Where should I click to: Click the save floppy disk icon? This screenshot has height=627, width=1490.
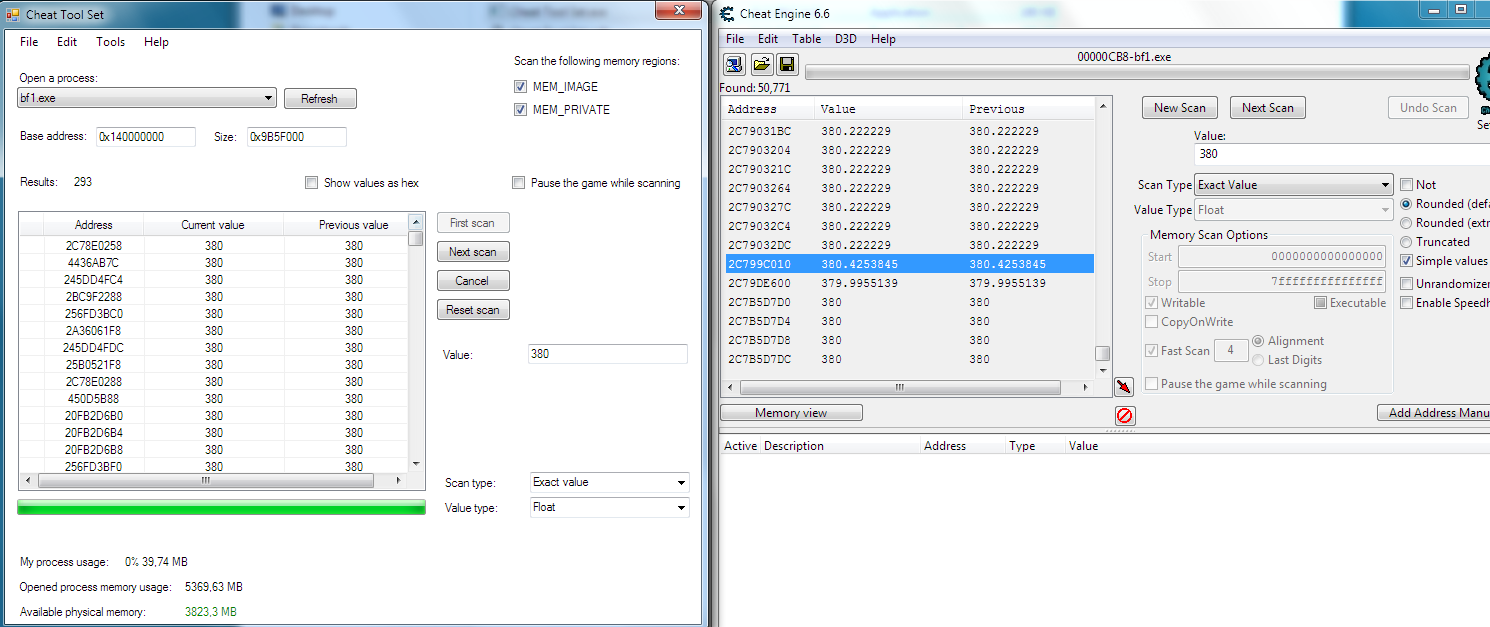[x=787, y=65]
